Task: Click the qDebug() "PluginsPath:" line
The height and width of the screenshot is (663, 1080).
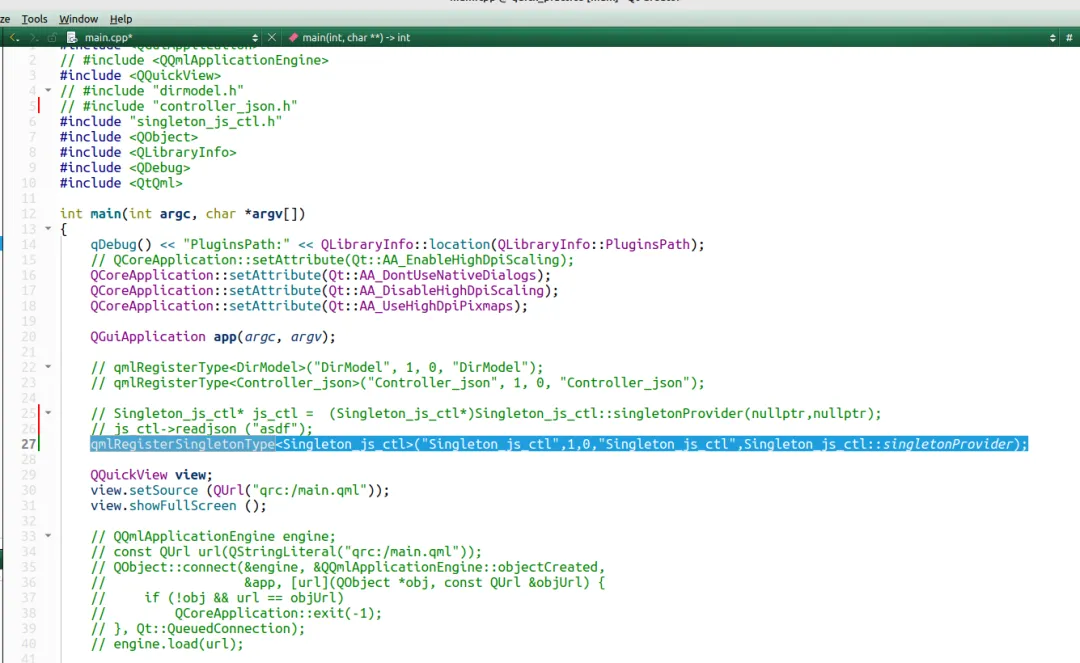Action: [397, 244]
